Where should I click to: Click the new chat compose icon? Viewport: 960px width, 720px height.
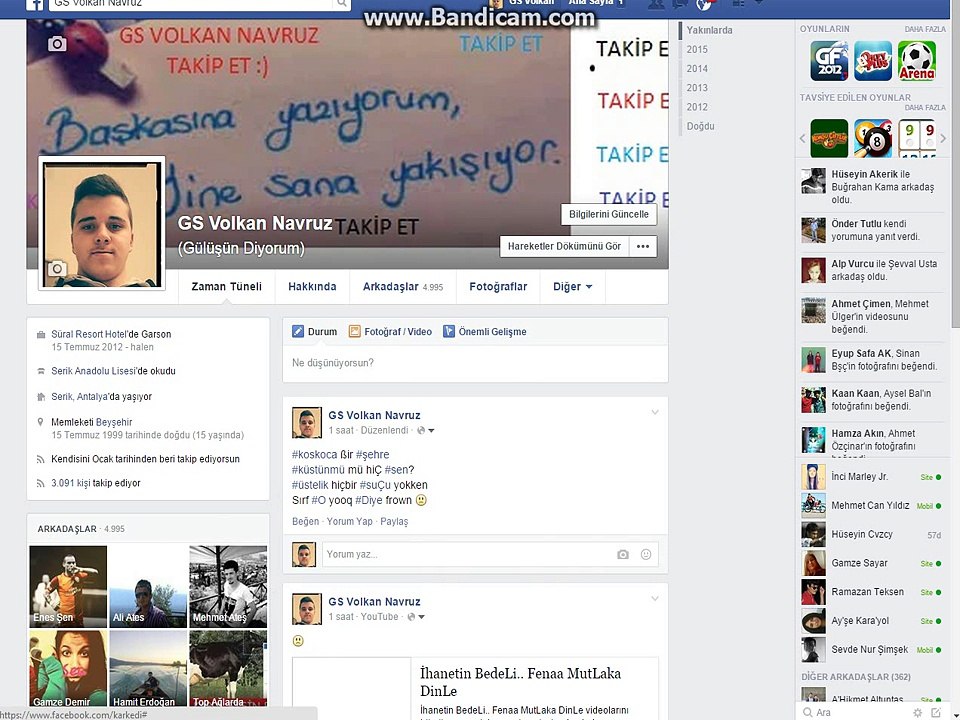click(936, 713)
